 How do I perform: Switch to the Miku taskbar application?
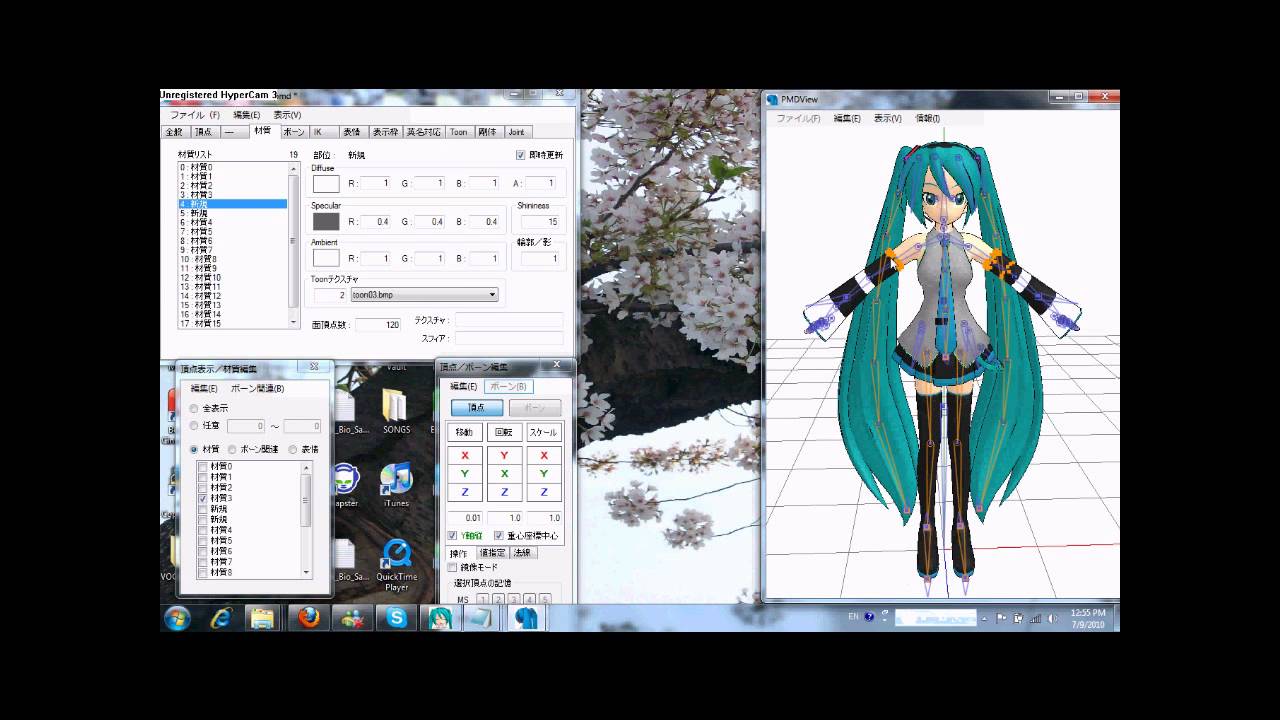pos(440,618)
